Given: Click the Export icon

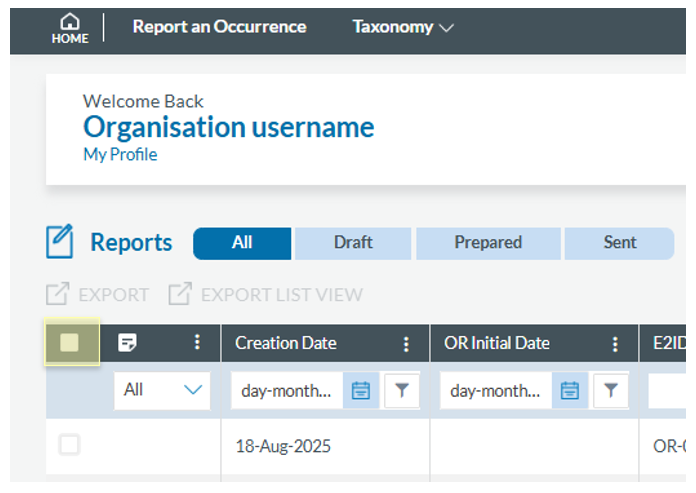Looking at the screenshot, I should [58, 295].
